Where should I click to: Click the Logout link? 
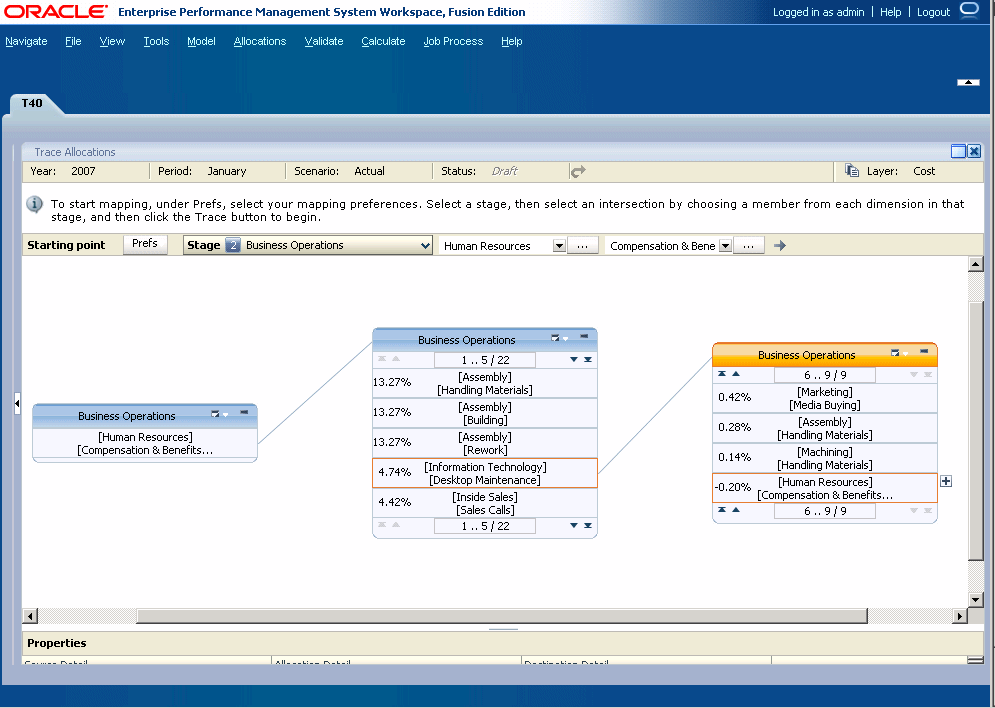click(x=933, y=12)
